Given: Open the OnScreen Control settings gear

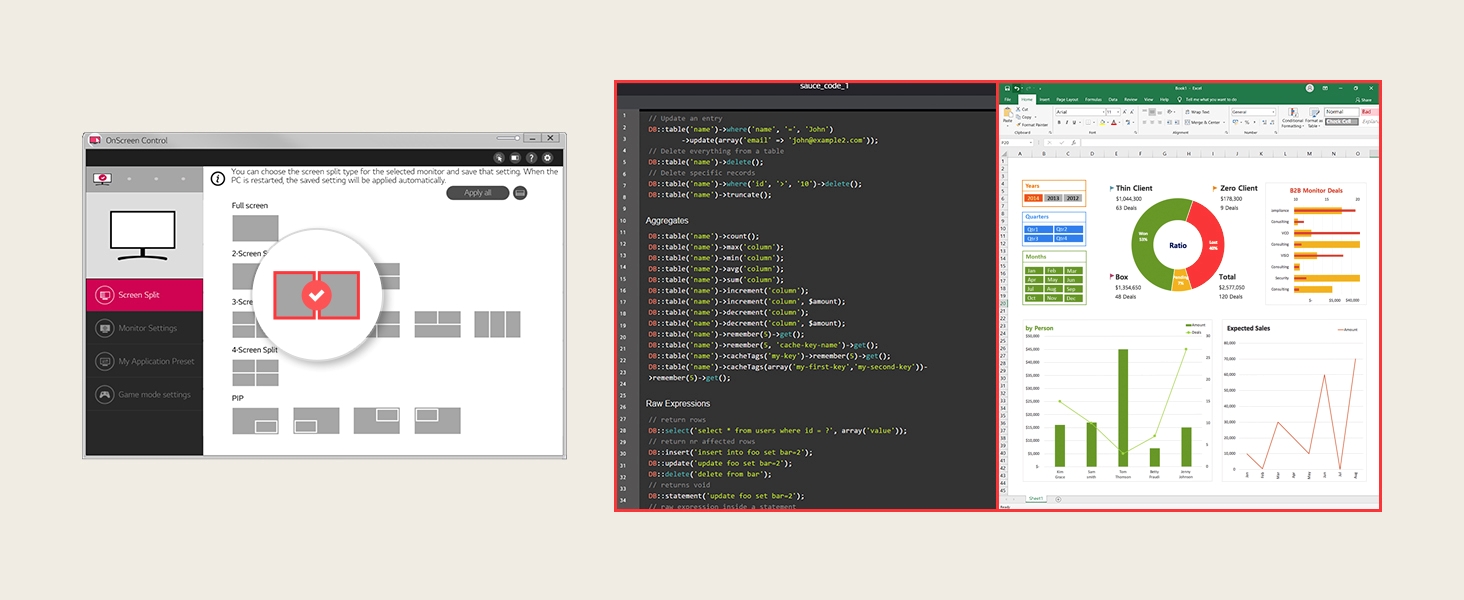Looking at the screenshot, I should coord(547,158).
